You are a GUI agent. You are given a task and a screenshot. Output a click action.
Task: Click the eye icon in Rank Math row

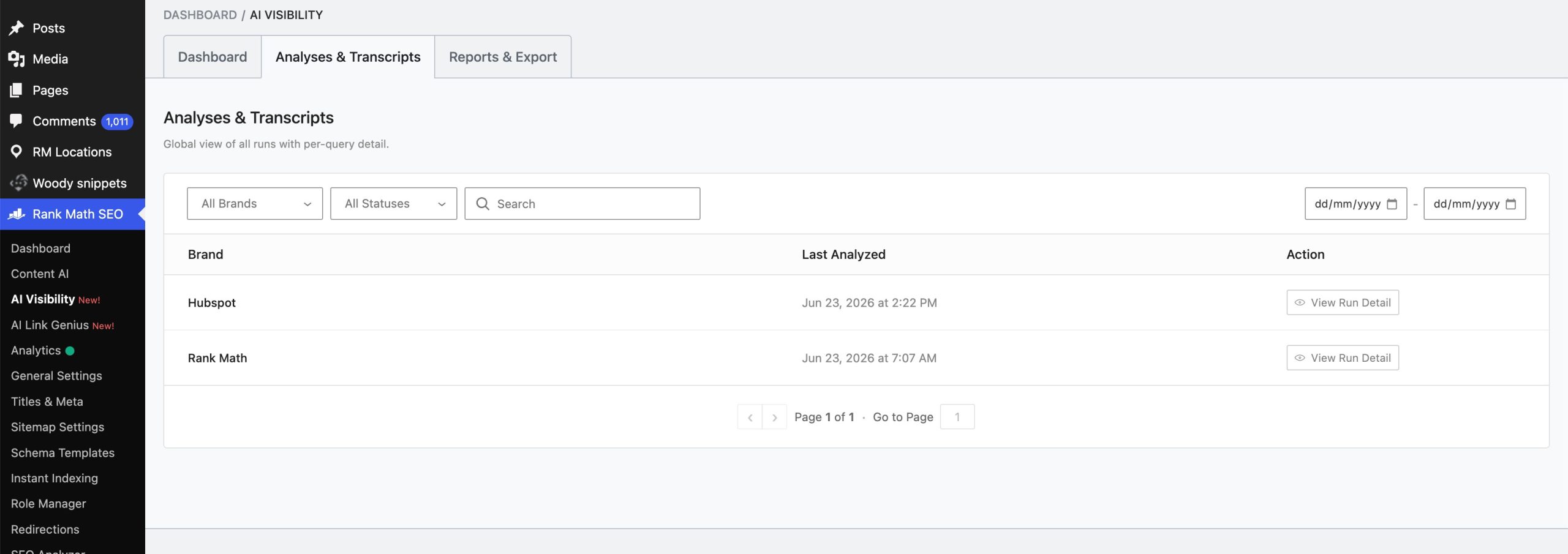pos(1300,357)
